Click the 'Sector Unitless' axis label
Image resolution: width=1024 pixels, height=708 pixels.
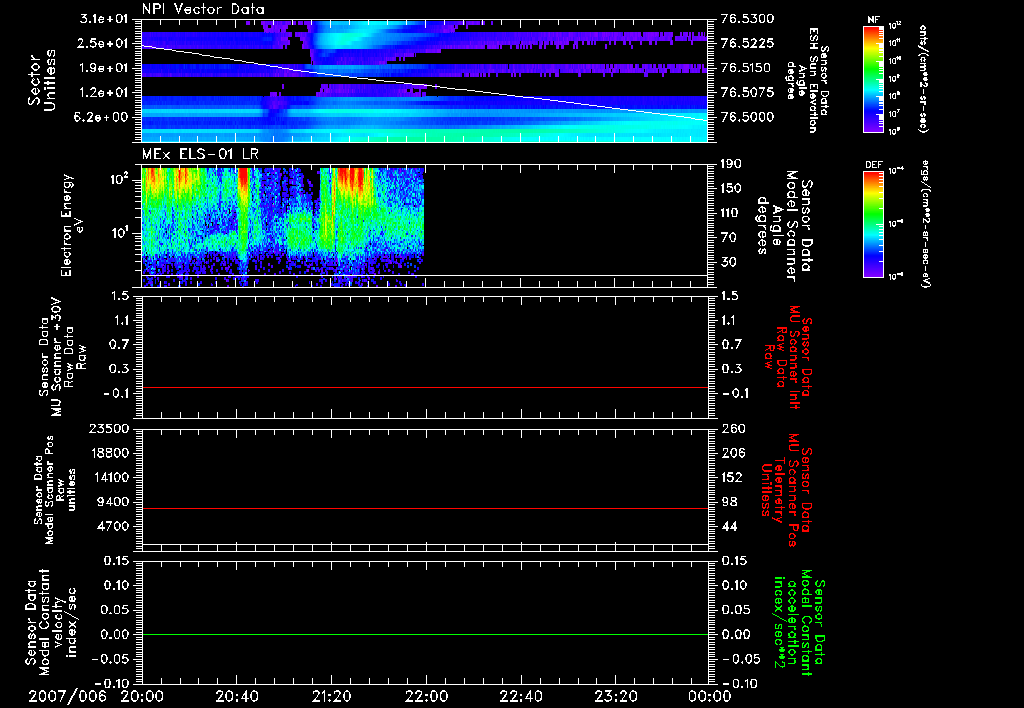point(42,82)
